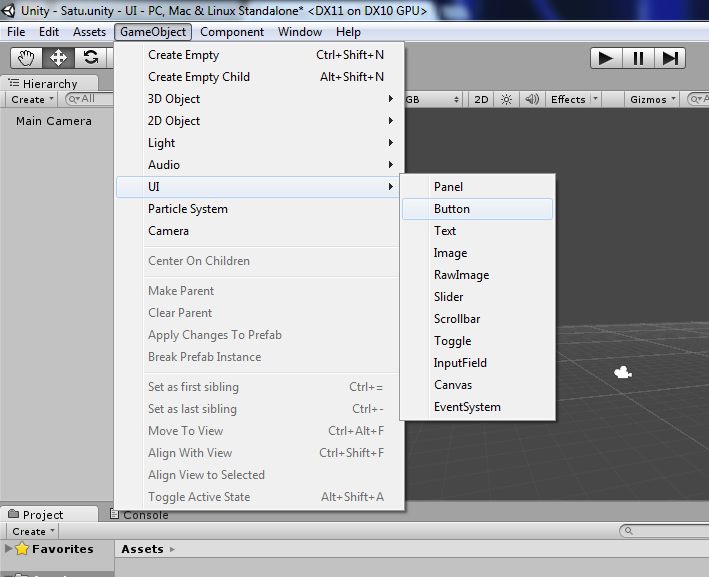Create a UI Button
This screenshot has height=577, width=709.
[477, 209]
